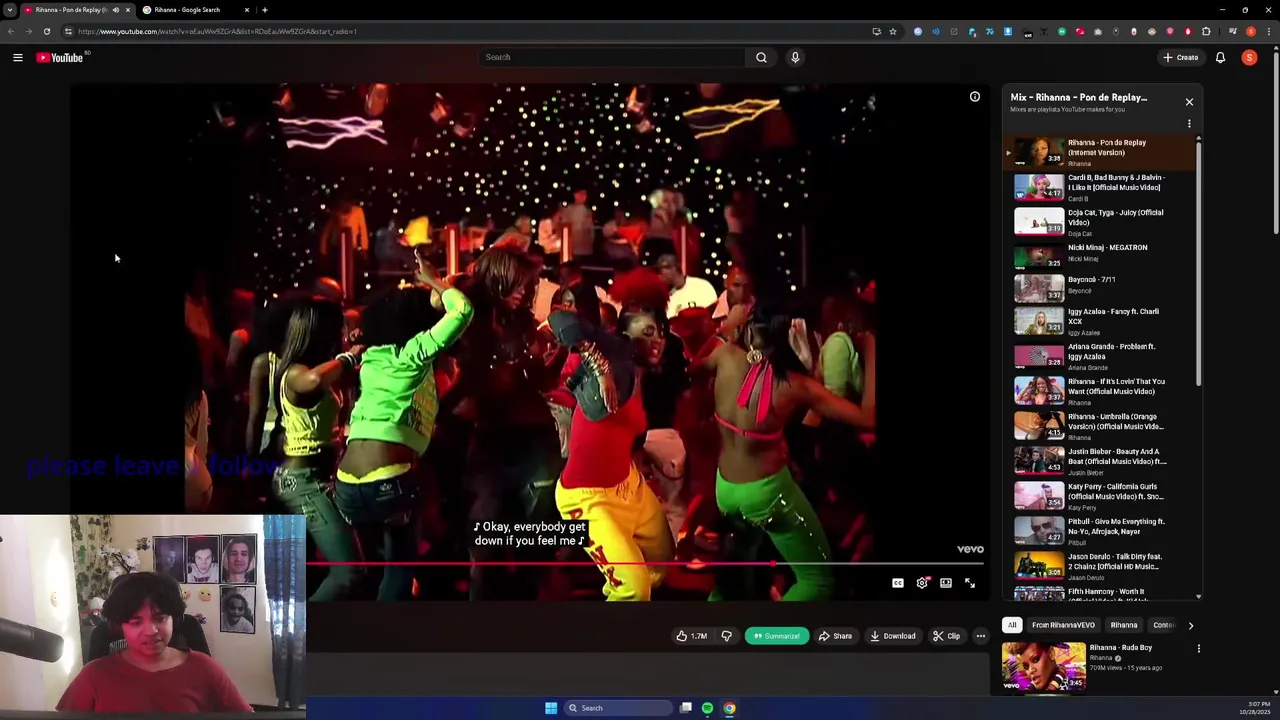Click the YouTube search magnifier button
The image size is (1280, 720).
coord(761,57)
